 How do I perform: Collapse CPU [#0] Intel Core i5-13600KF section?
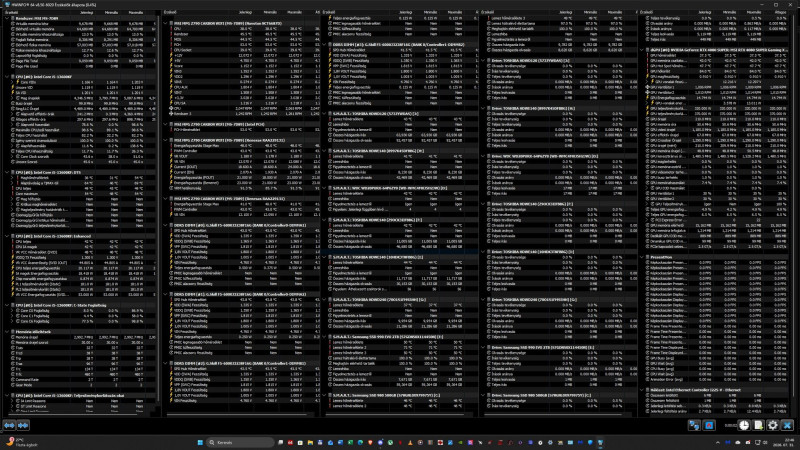tap(7, 77)
